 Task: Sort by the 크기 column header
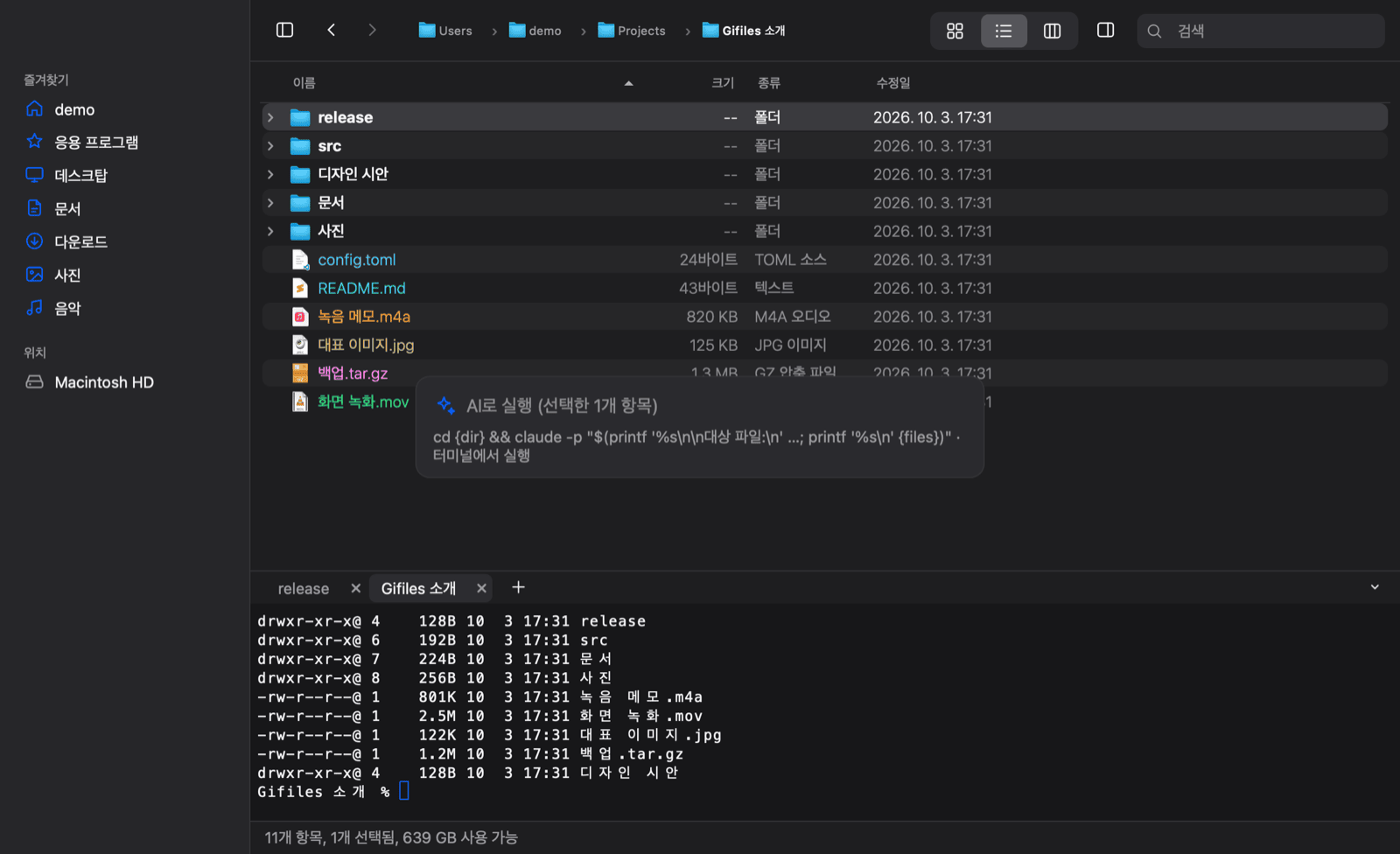coord(723,82)
